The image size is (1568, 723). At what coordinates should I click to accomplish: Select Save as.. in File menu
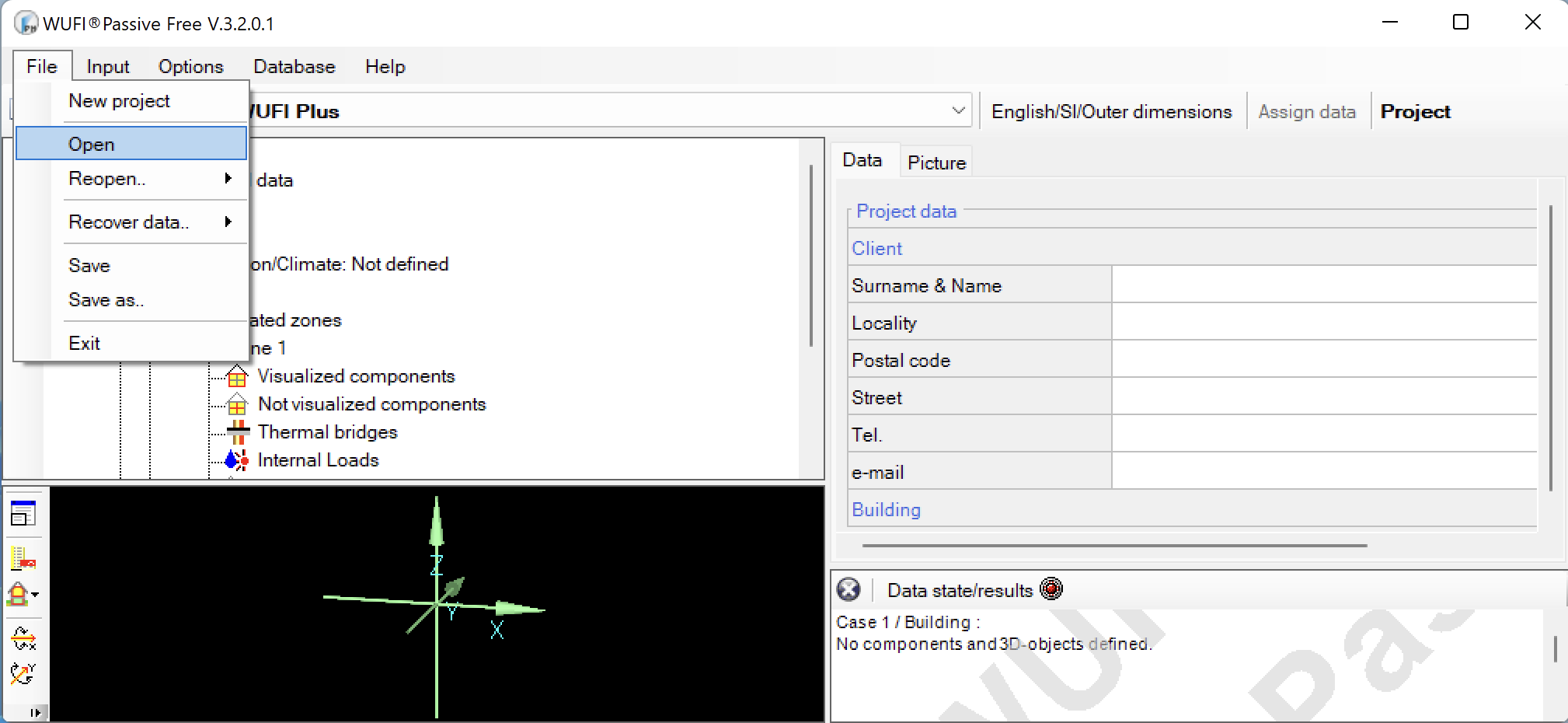106,300
